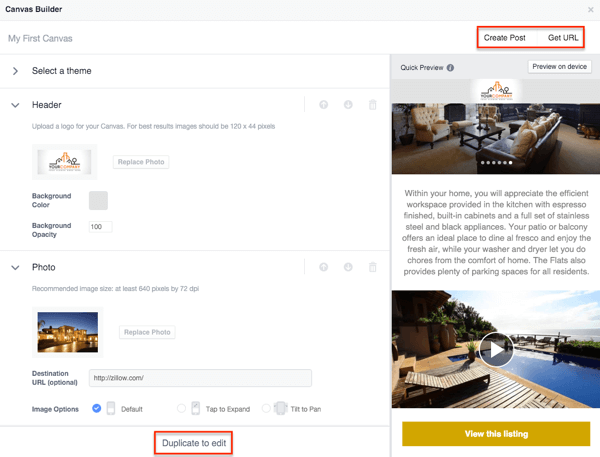
Task: Click Replace Photo for the villa photo
Action: [x=147, y=332]
